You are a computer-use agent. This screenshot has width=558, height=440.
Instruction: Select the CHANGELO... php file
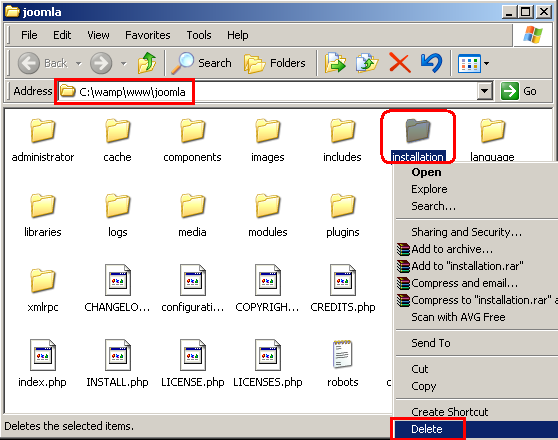click(117, 289)
